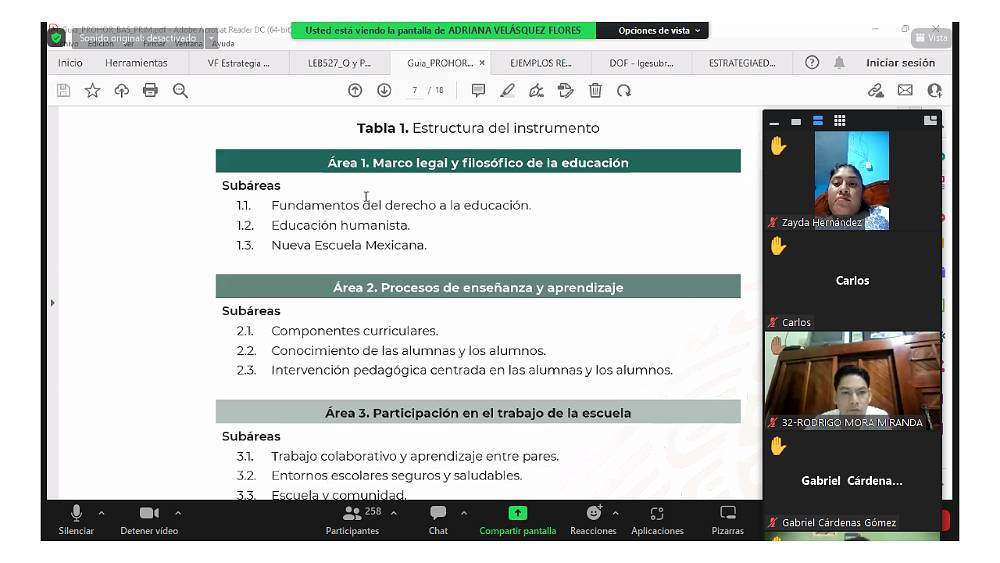Mute microphone with the Silenciar button
Image resolution: width=1000 pixels, height=563 pixels.
76,519
